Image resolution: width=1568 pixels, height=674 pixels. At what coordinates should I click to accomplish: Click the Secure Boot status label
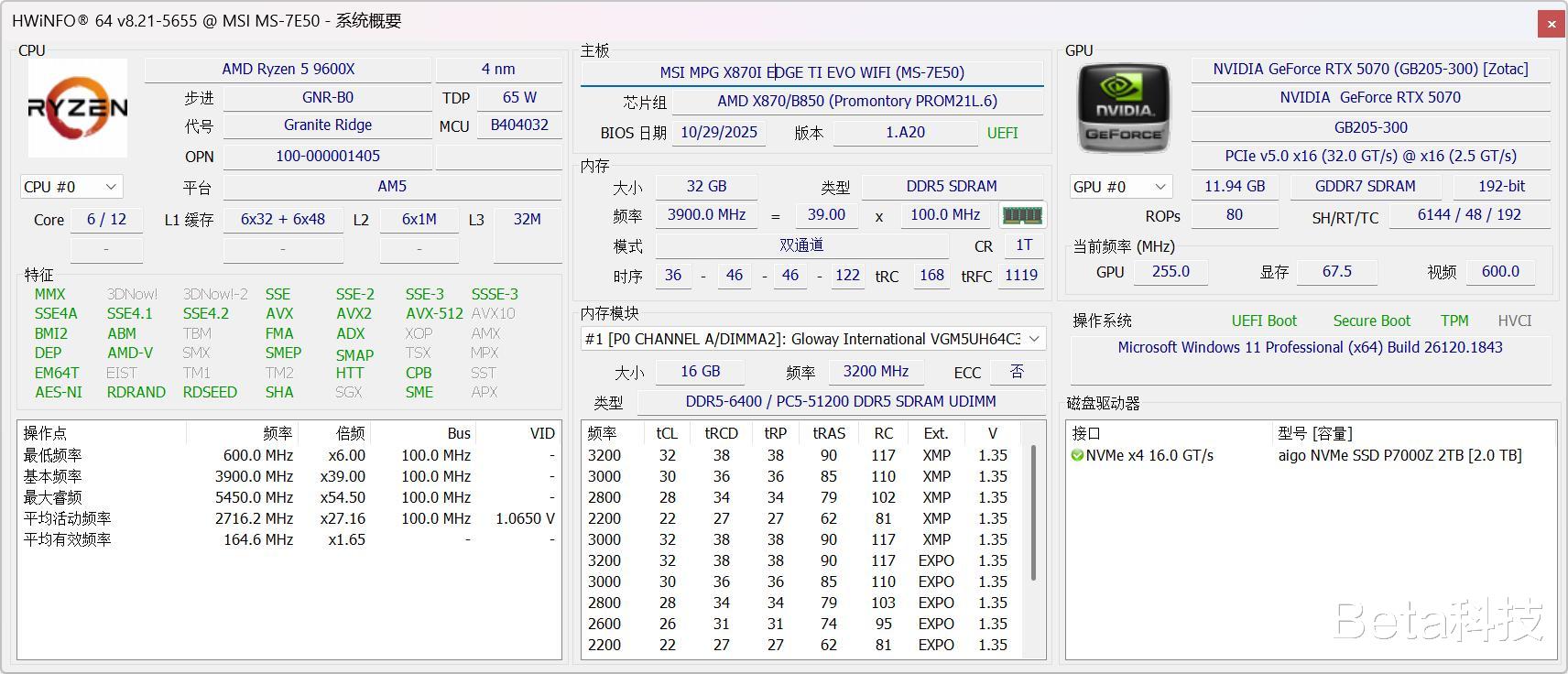point(1371,321)
